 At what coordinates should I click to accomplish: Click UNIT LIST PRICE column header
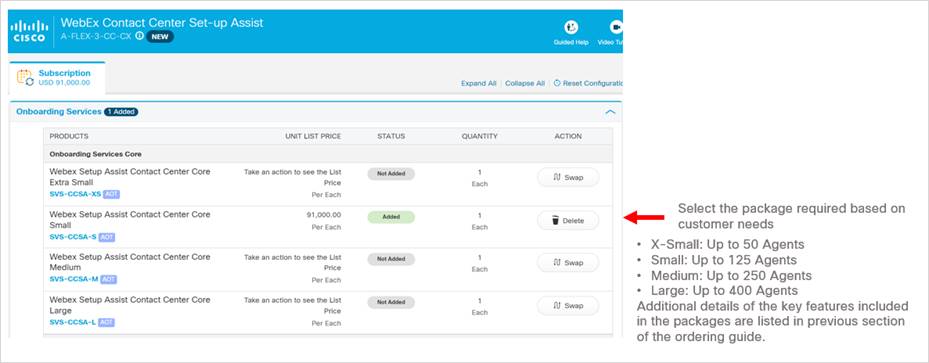(313, 136)
